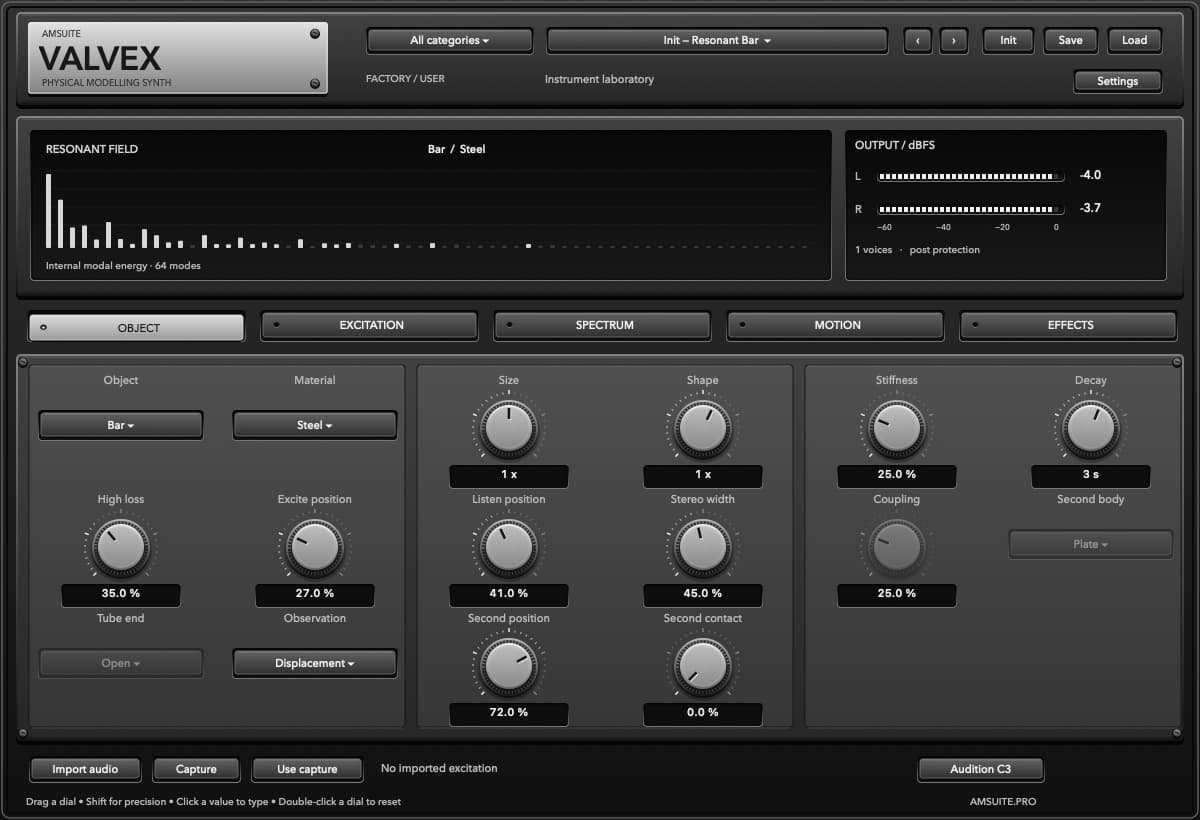Click the left channel output meter
The height and width of the screenshot is (820, 1200).
pyautogui.click(x=970, y=176)
